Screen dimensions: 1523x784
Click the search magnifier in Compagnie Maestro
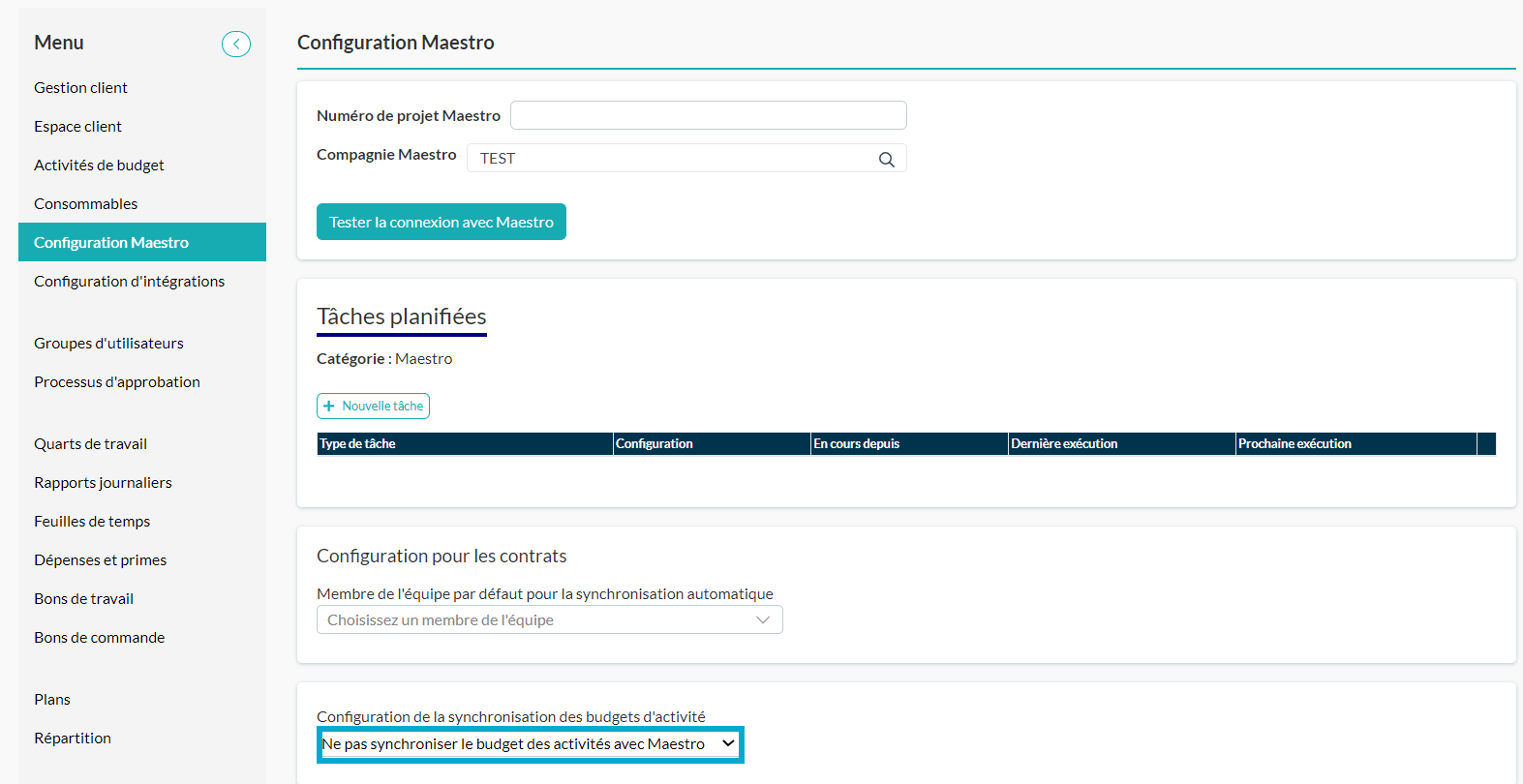[x=886, y=159]
